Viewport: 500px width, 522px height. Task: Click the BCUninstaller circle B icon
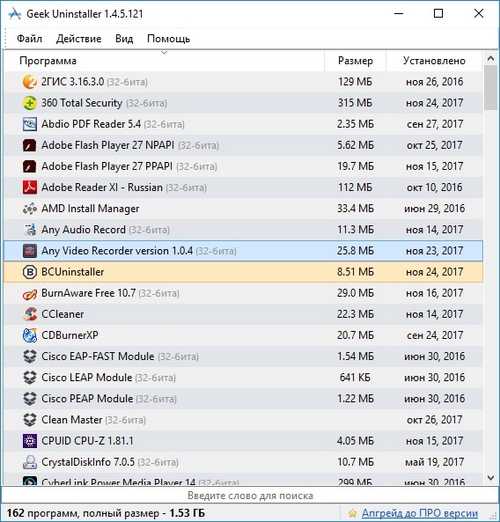pyautogui.click(x=29, y=272)
